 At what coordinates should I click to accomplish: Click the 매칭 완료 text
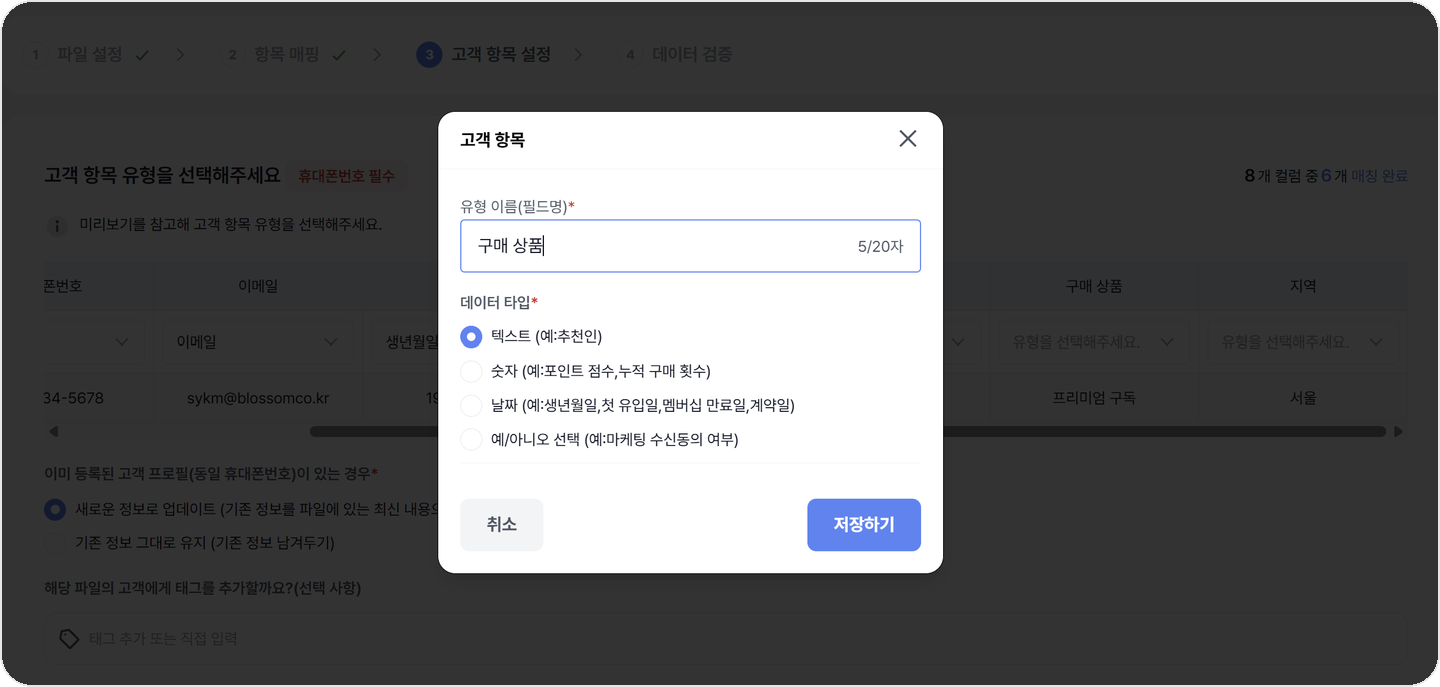[1379, 176]
